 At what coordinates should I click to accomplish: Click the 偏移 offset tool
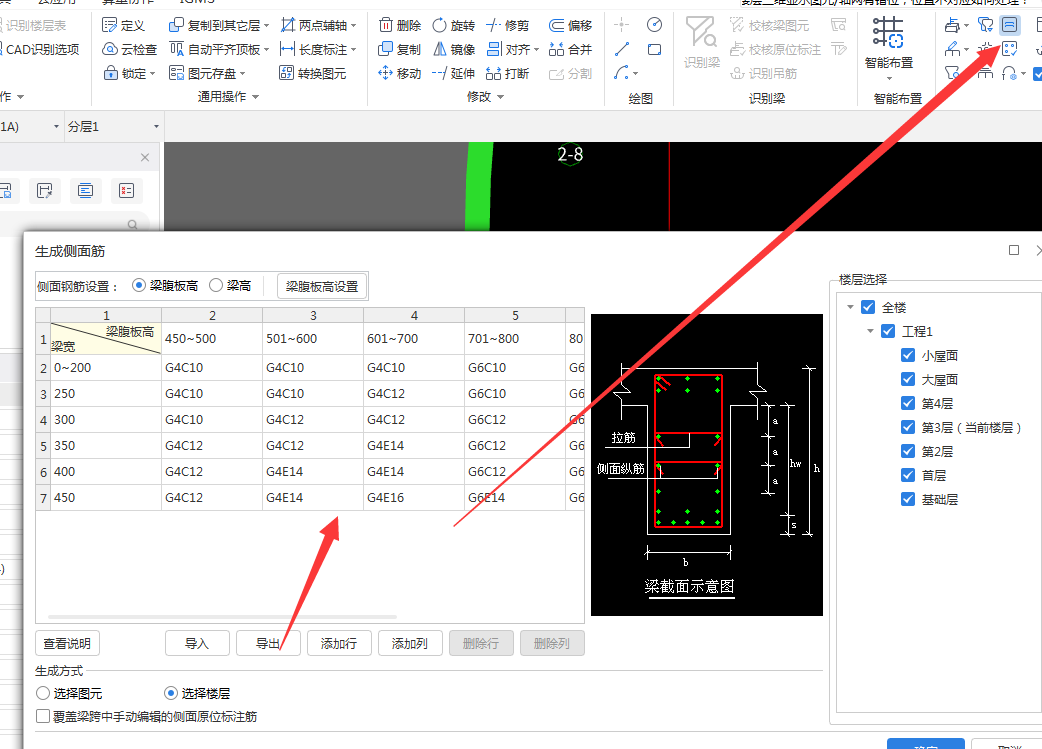click(x=570, y=25)
